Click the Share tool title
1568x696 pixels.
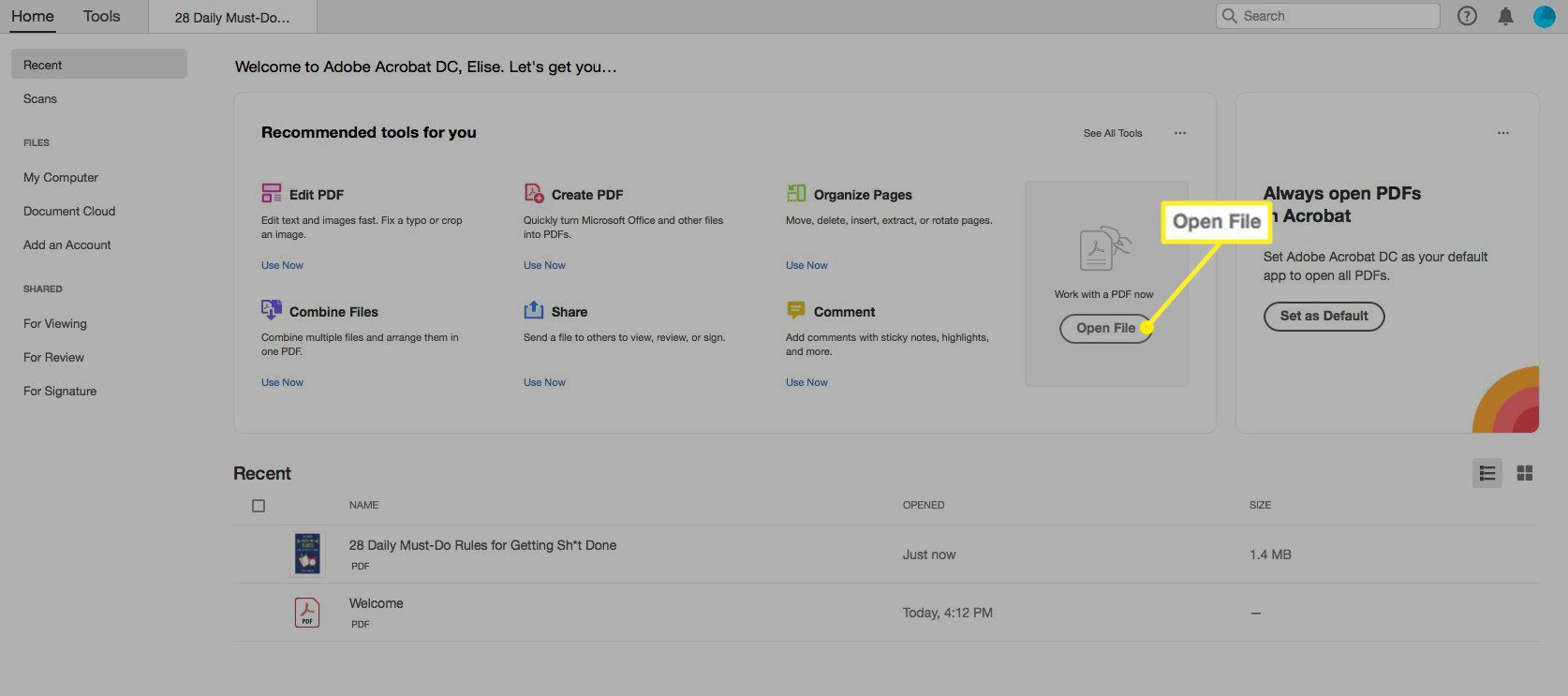(x=570, y=312)
